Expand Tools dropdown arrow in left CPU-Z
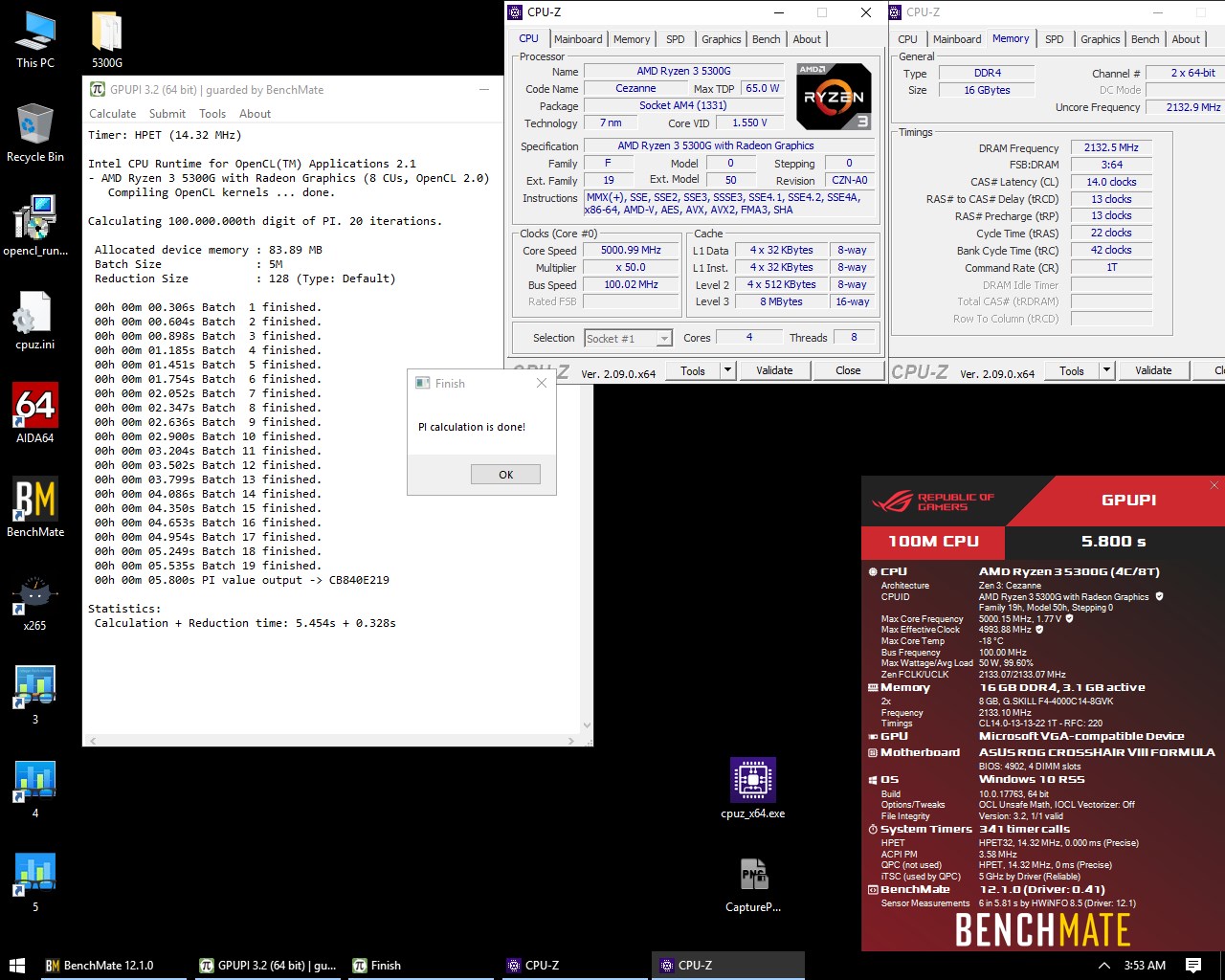 pos(727,370)
